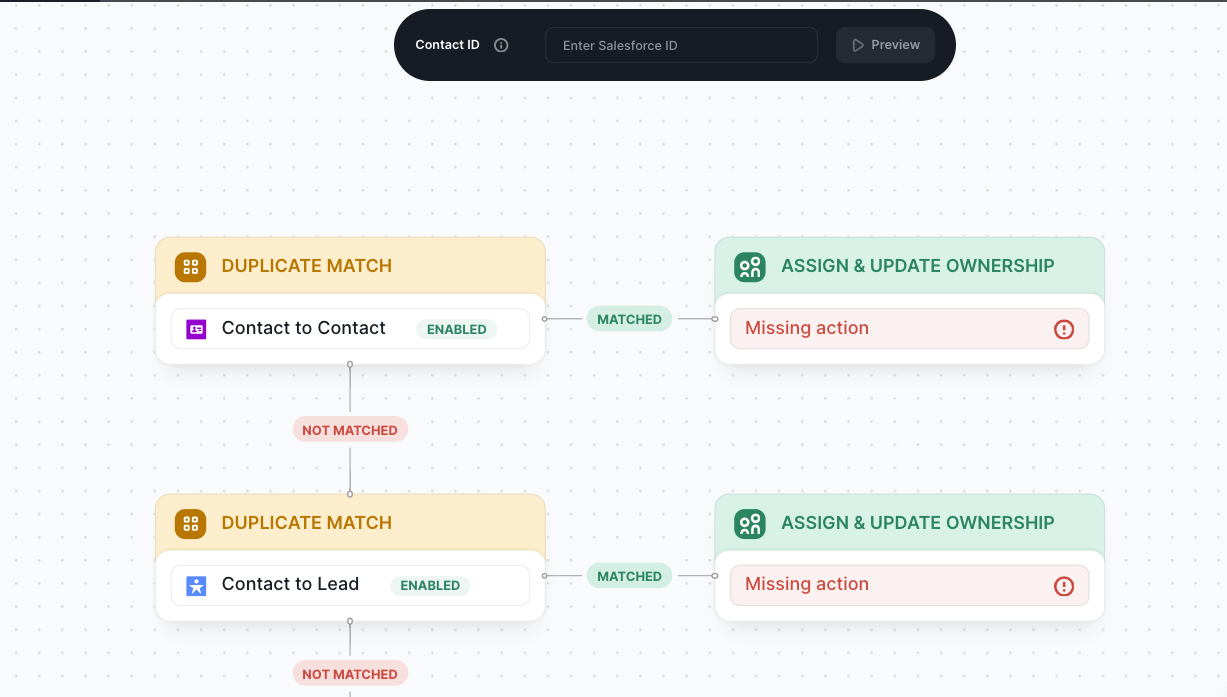Screen dimensions: 1227x697
Task: Click the Contact ID label
Action: (x=447, y=45)
